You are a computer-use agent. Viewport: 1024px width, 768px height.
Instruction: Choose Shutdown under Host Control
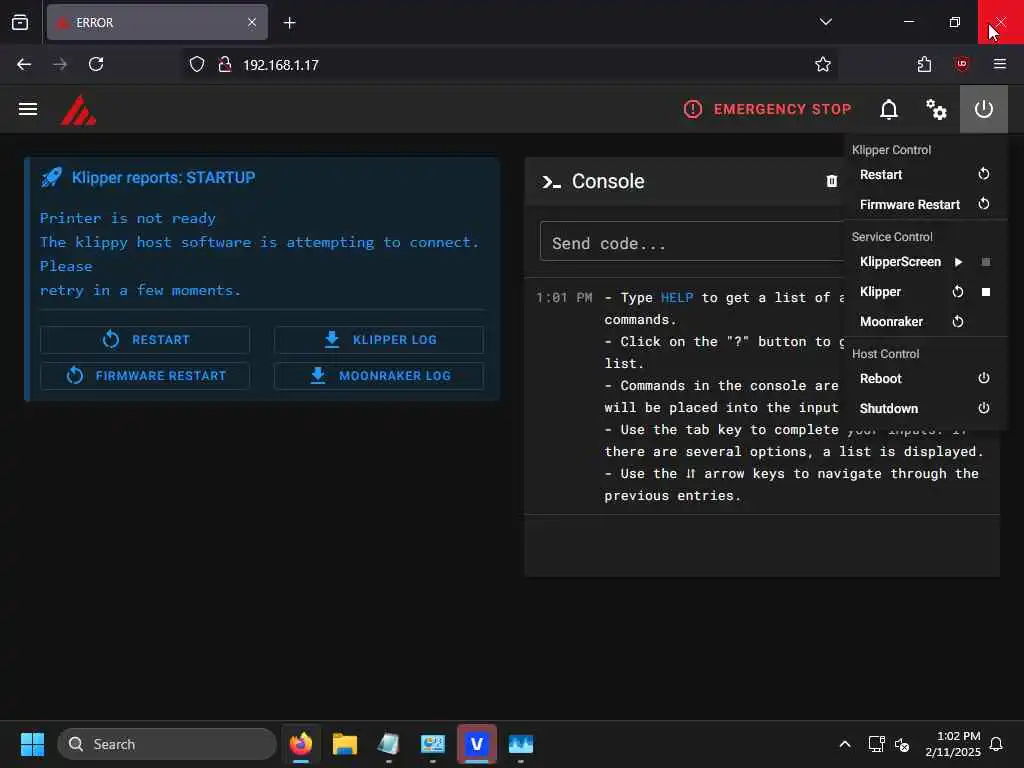pyautogui.click(x=925, y=408)
